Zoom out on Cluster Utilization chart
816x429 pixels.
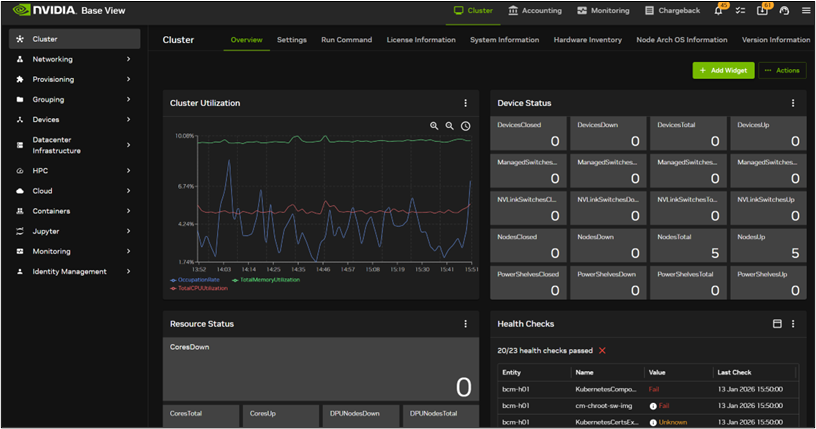[450, 126]
